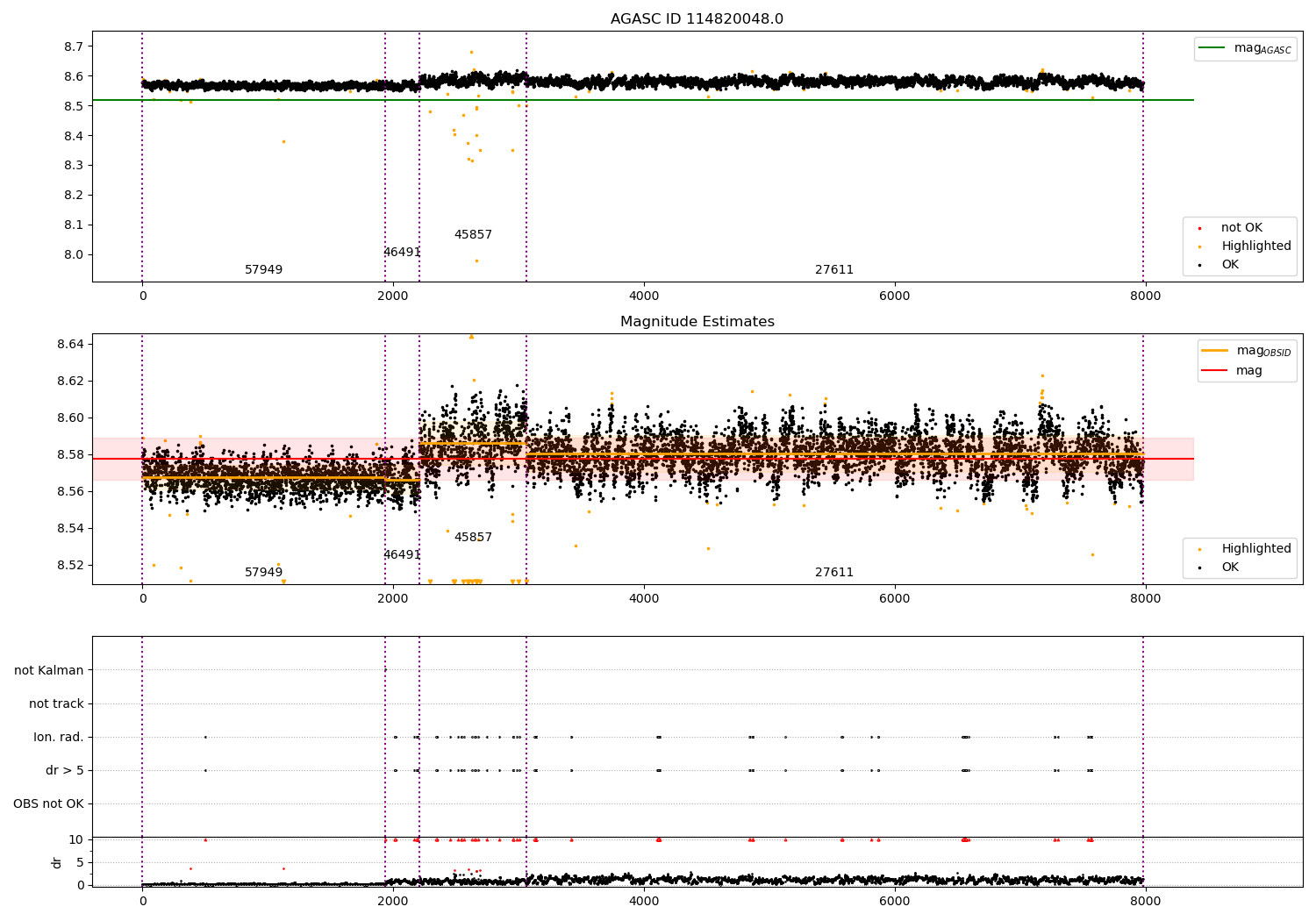Select 'OK' in the middle plot legend
This screenshot has width=1316, height=921.
tap(1230, 568)
